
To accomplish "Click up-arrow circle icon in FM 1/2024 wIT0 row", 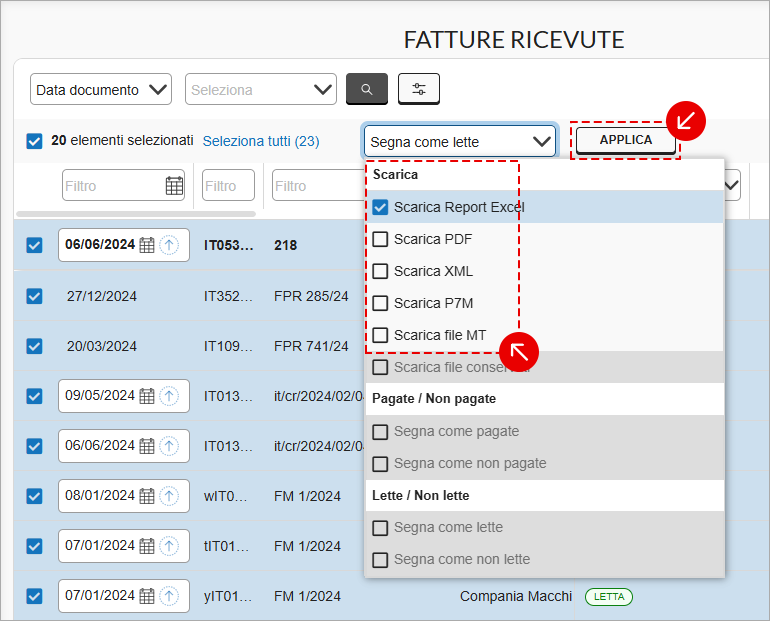I will pos(169,496).
